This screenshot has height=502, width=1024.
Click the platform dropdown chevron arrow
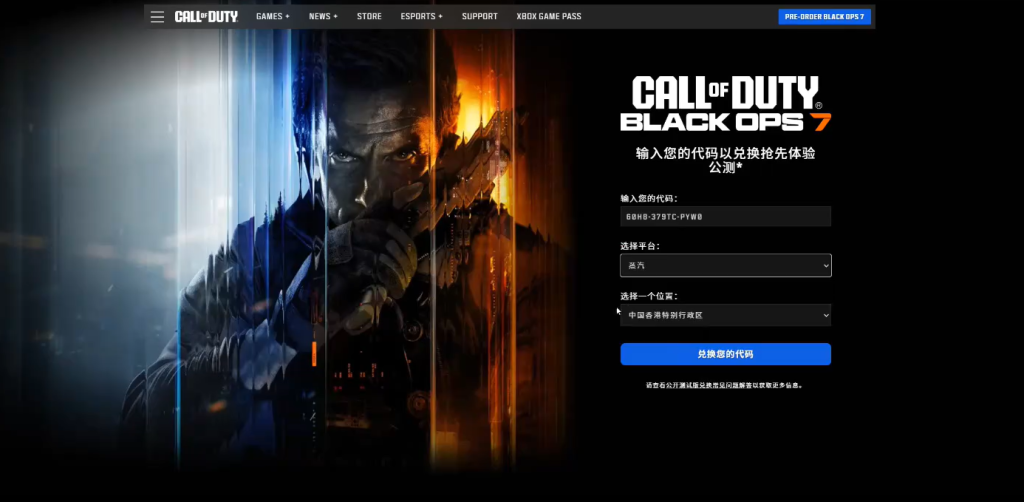825,266
